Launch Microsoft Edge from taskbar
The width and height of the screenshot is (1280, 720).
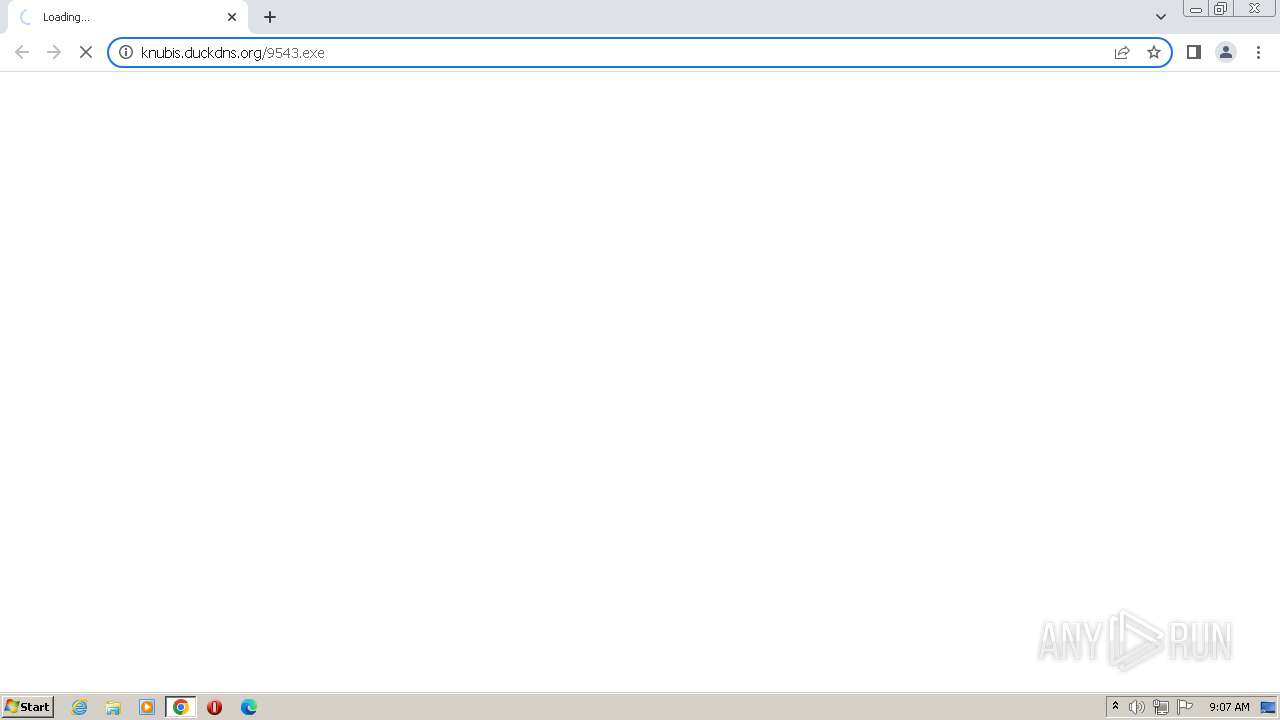[249, 707]
